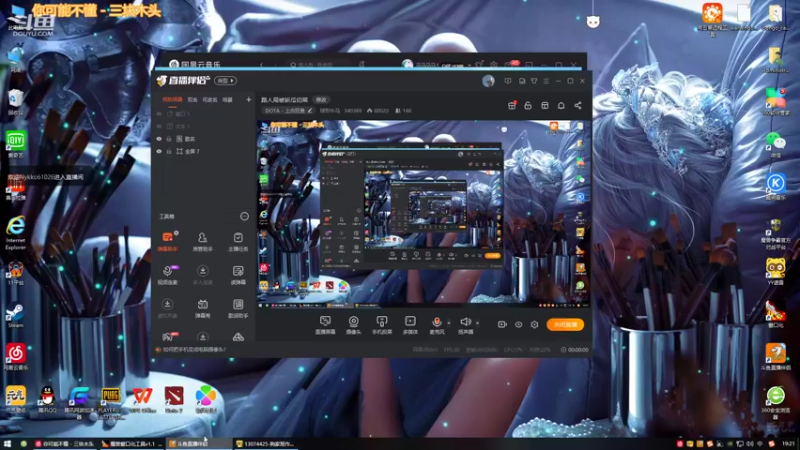Viewport: 800px width, 450px height.
Task: Open the 房管助手 room manager tool
Action: tap(203, 241)
